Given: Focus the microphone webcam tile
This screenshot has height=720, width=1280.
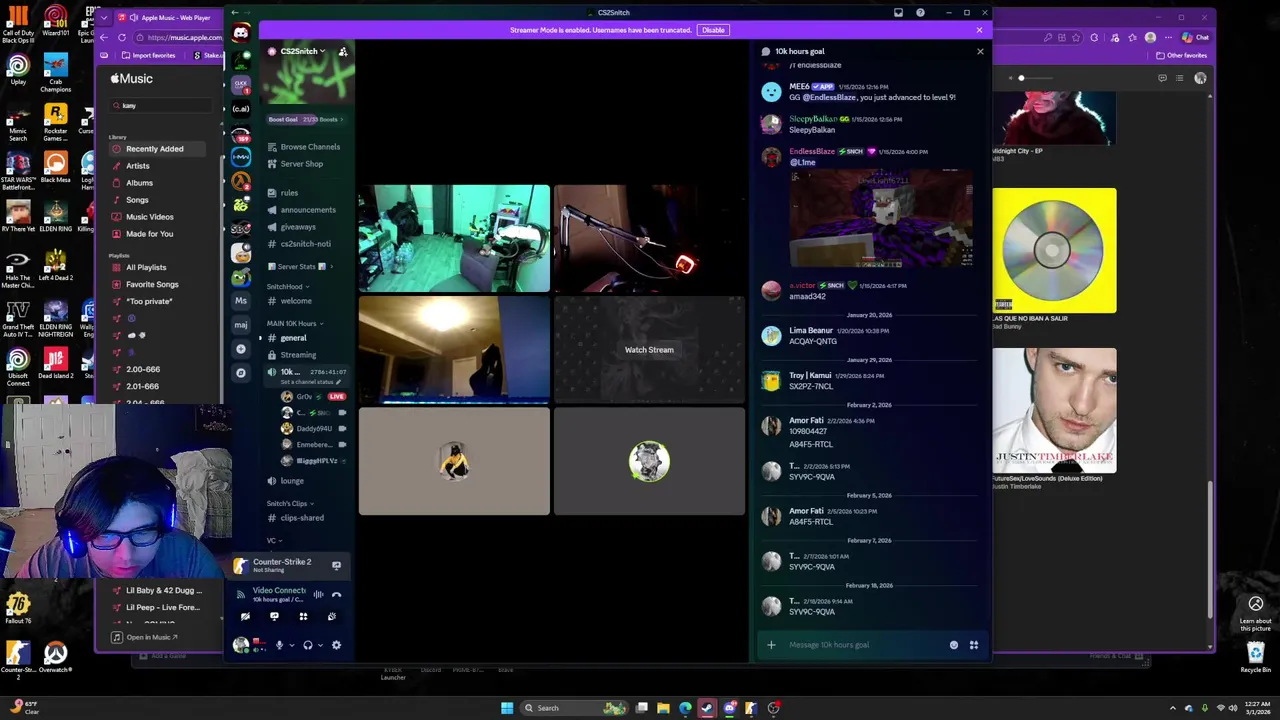Looking at the screenshot, I should click(649, 238).
